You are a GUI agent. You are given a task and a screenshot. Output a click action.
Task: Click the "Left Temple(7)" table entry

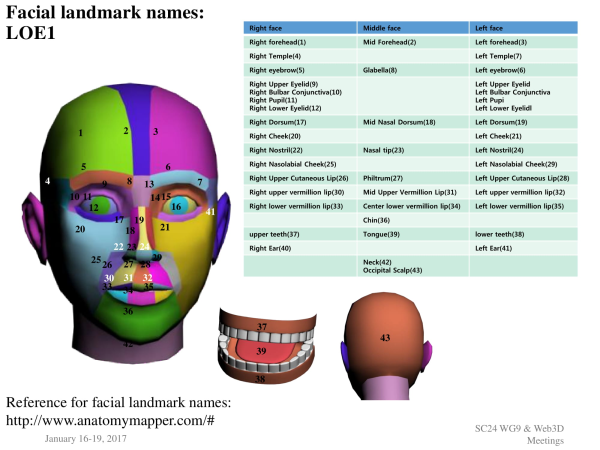498,57
